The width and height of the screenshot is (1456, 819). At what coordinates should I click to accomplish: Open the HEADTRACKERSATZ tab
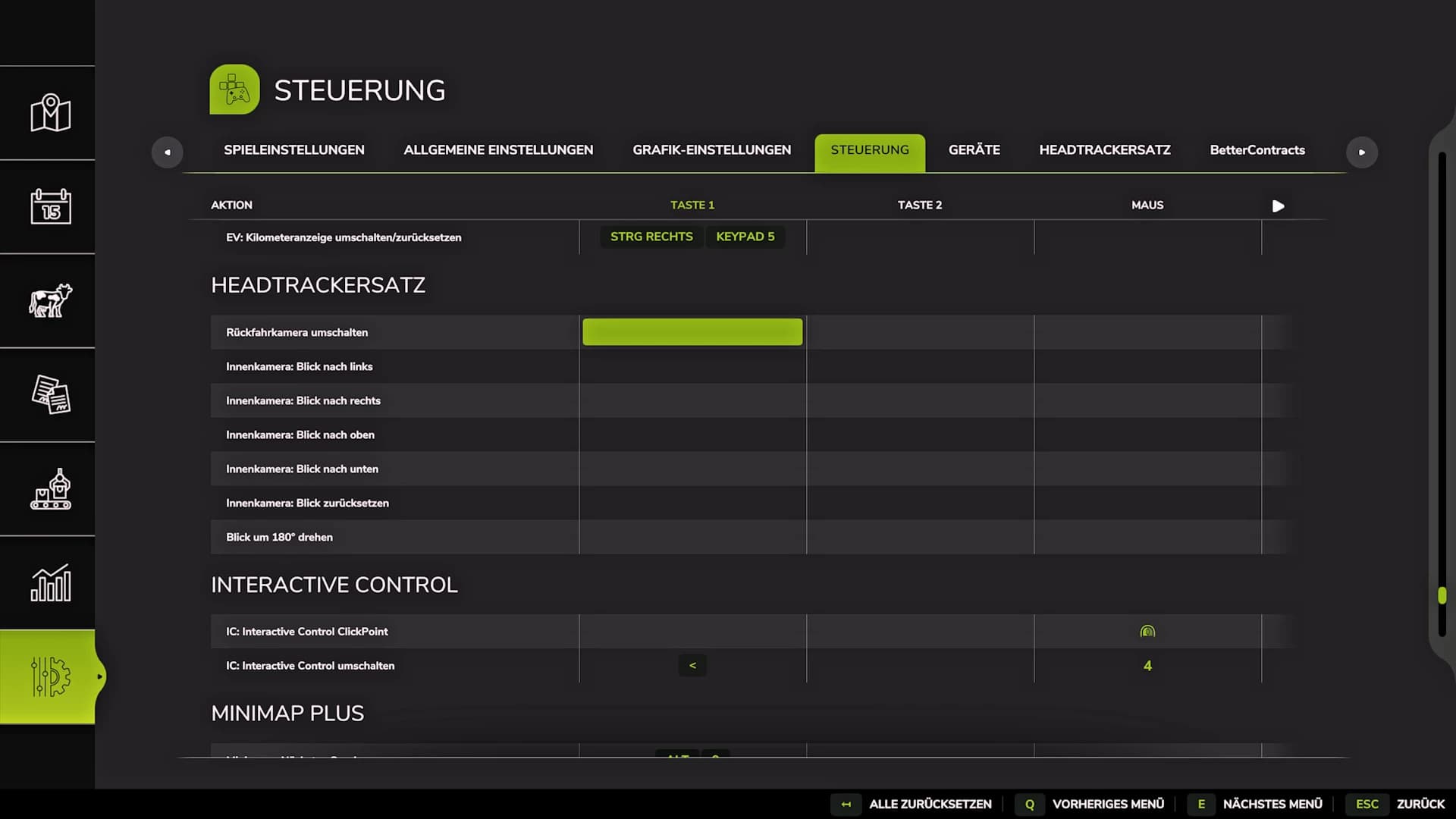[x=1104, y=150]
